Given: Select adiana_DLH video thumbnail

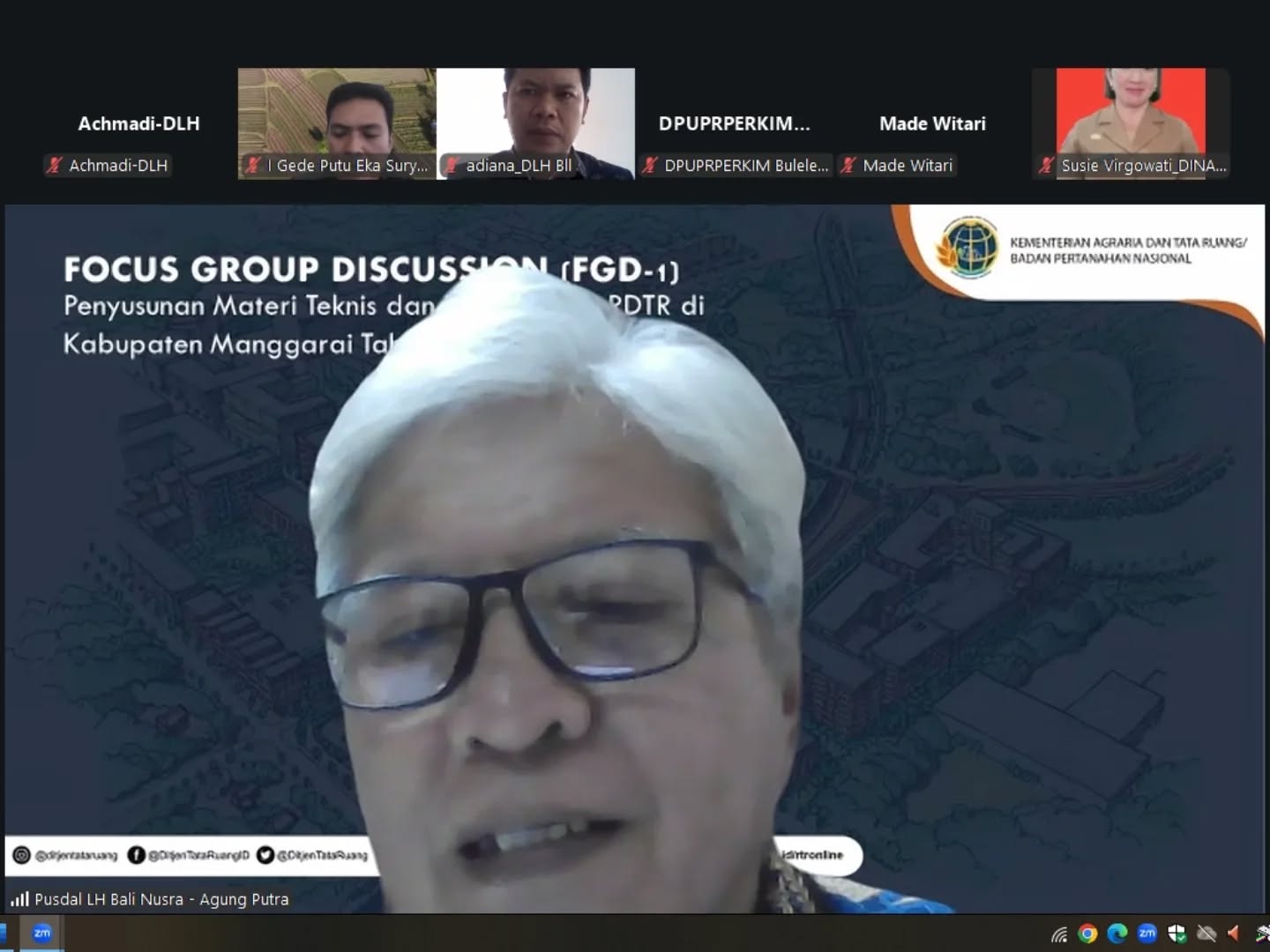Looking at the screenshot, I should (535, 115).
